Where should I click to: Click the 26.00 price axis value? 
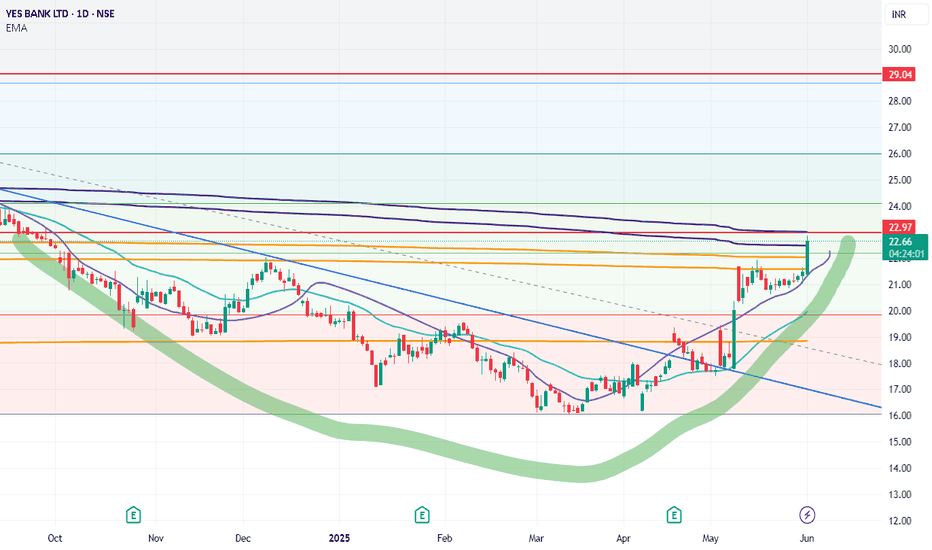[x=899, y=153]
